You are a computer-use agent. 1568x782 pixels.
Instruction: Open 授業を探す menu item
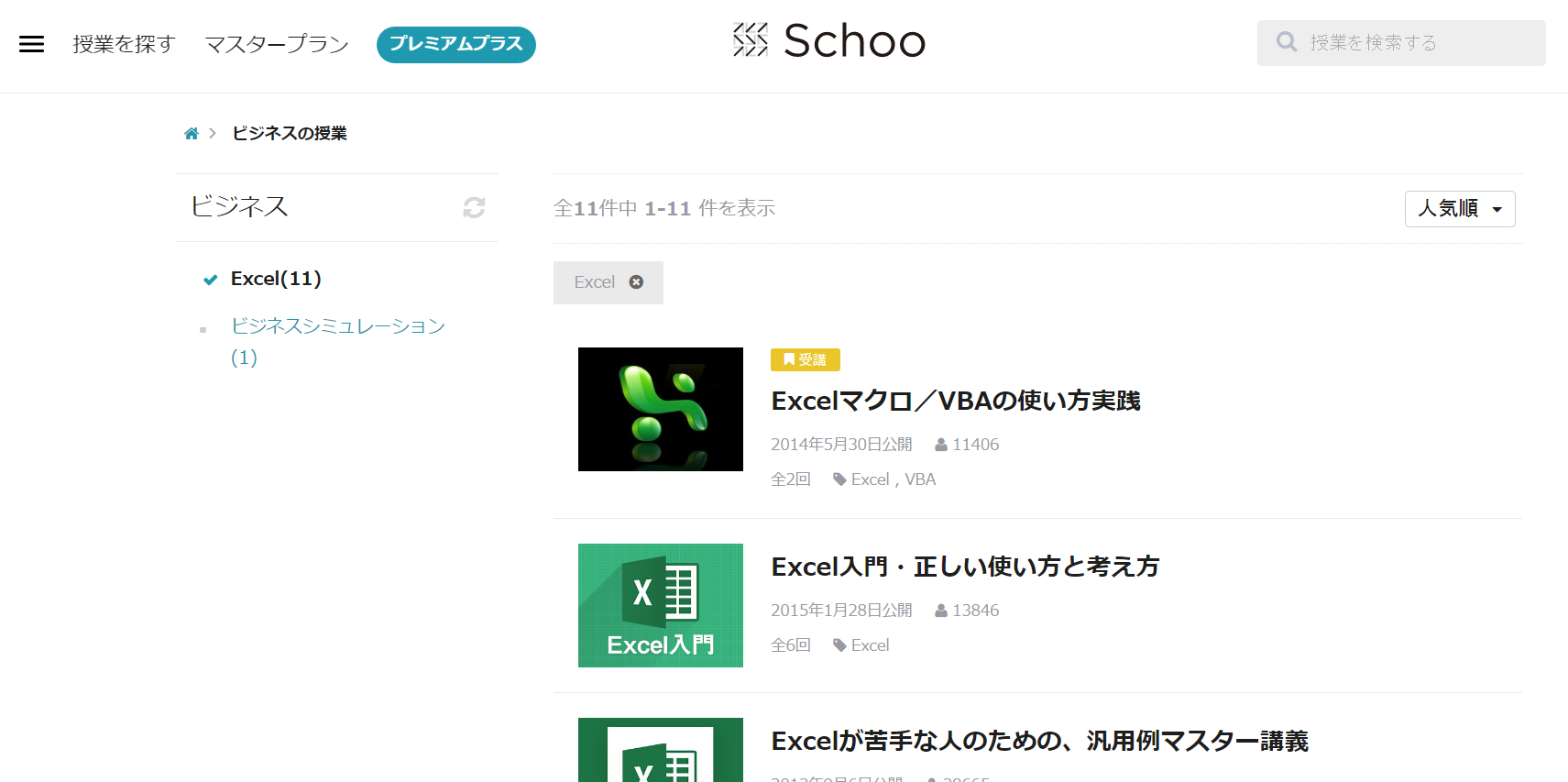click(x=124, y=44)
